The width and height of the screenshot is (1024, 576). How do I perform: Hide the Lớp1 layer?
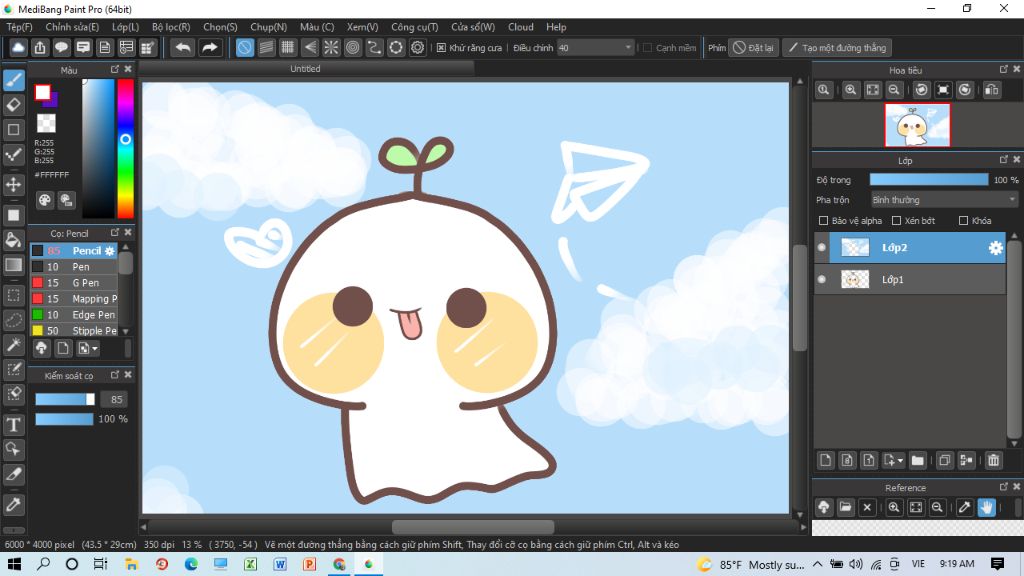click(x=822, y=280)
